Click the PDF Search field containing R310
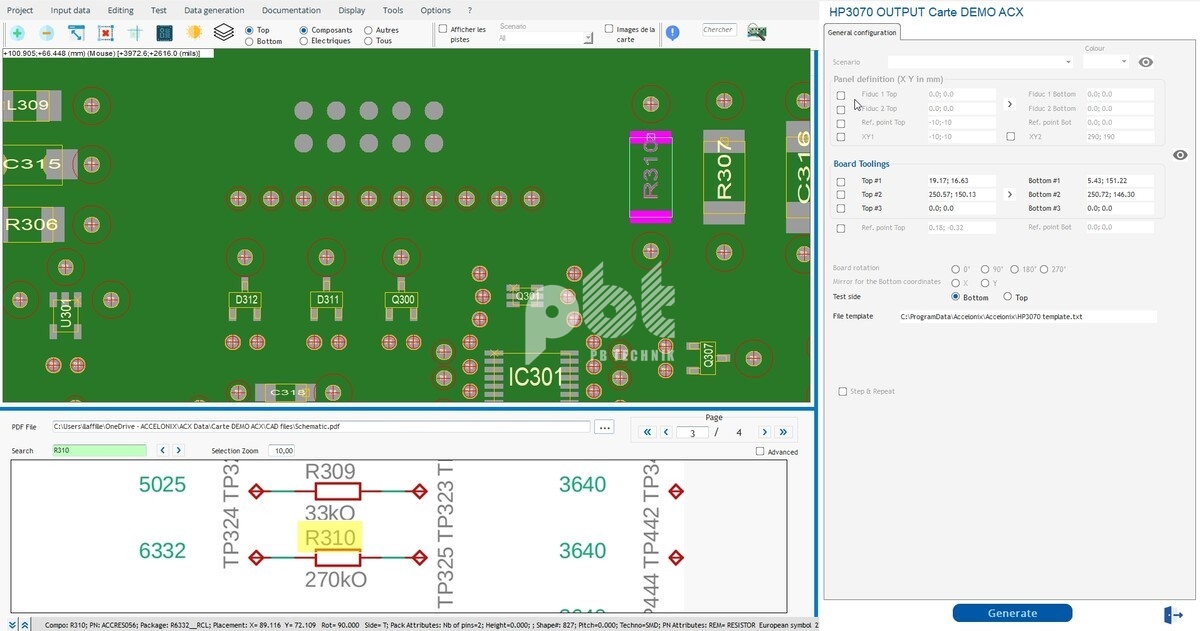The width and height of the screenshot is (1200, 631). coord(98,451)
